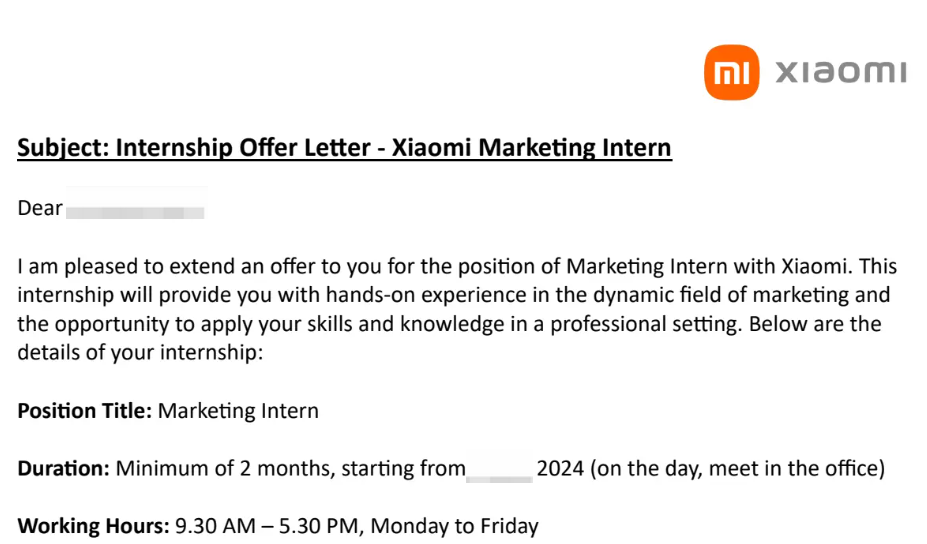Click the blurred start date before 2024

coord(500,471)
